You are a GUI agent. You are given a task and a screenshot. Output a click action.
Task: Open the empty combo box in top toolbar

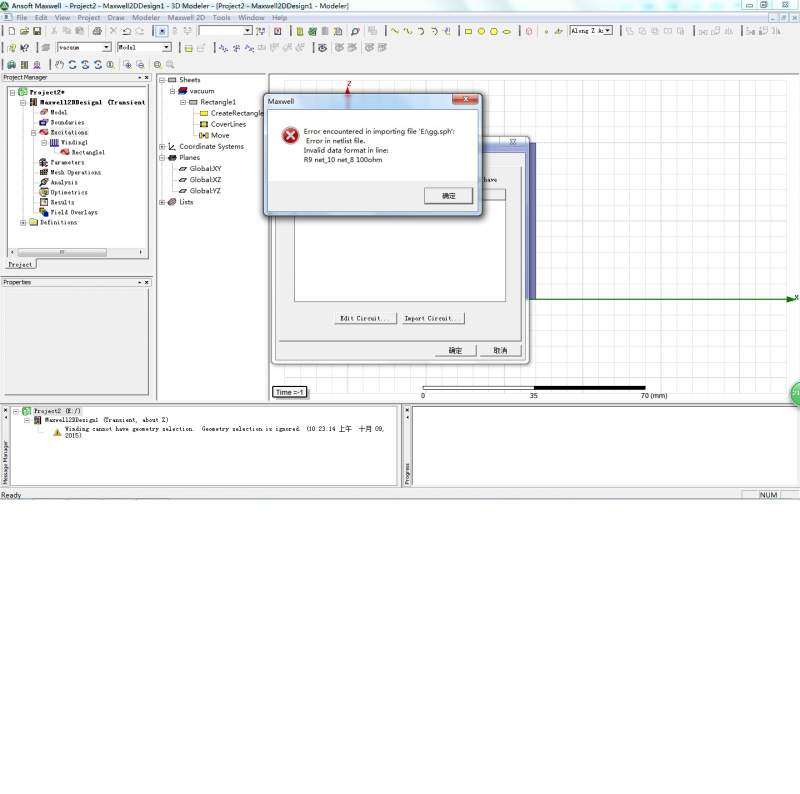[x=247, y=31]
